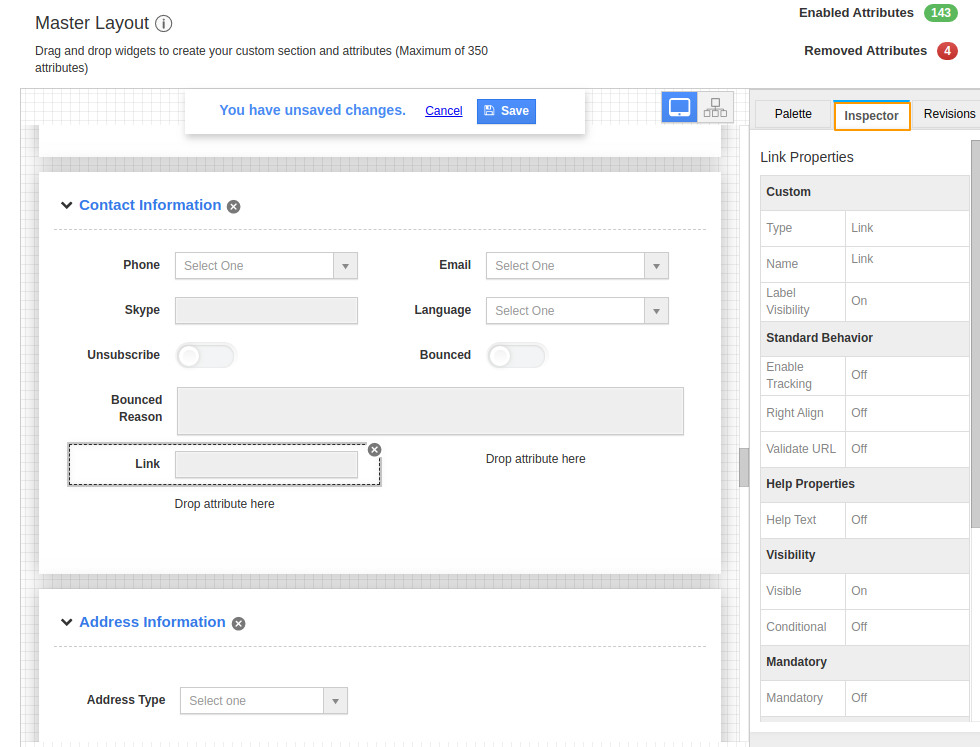Image resolution: width=980 pixels, height=747 pixels.
Task: Remove the Address Information section
Action: (x=238, y=623)
